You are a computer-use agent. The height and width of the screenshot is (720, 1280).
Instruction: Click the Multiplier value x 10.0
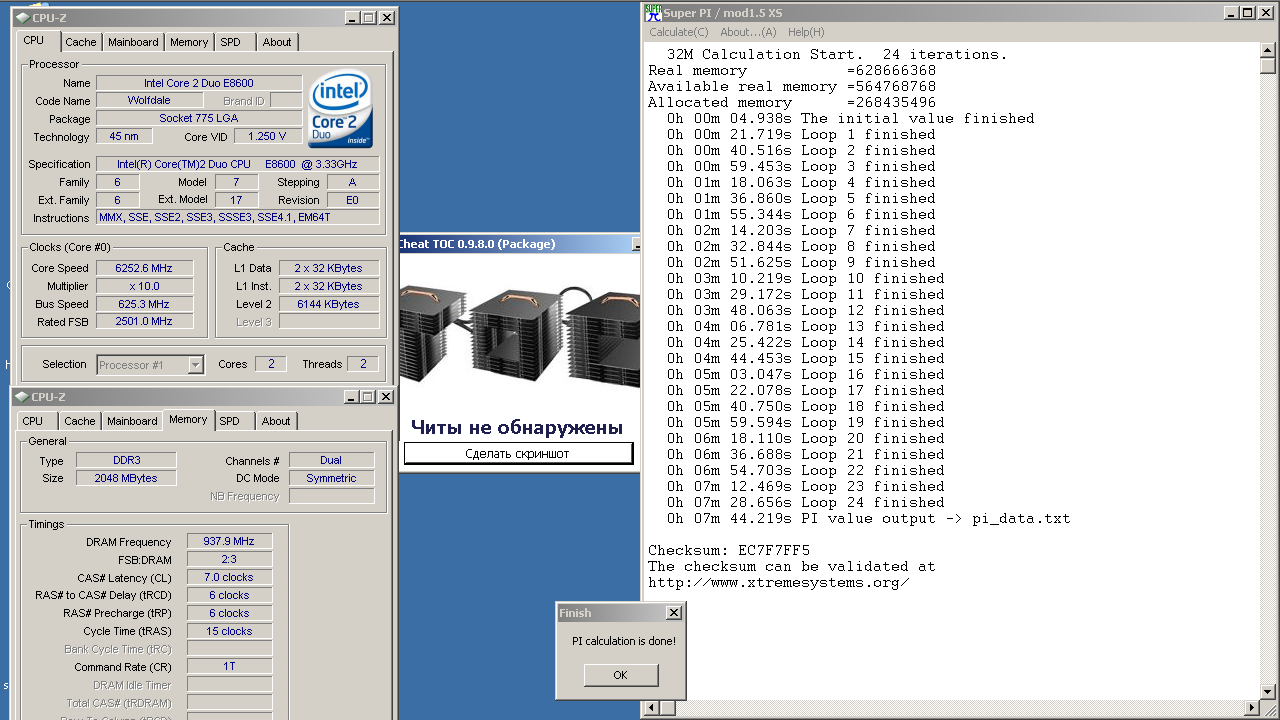point(144,286)
